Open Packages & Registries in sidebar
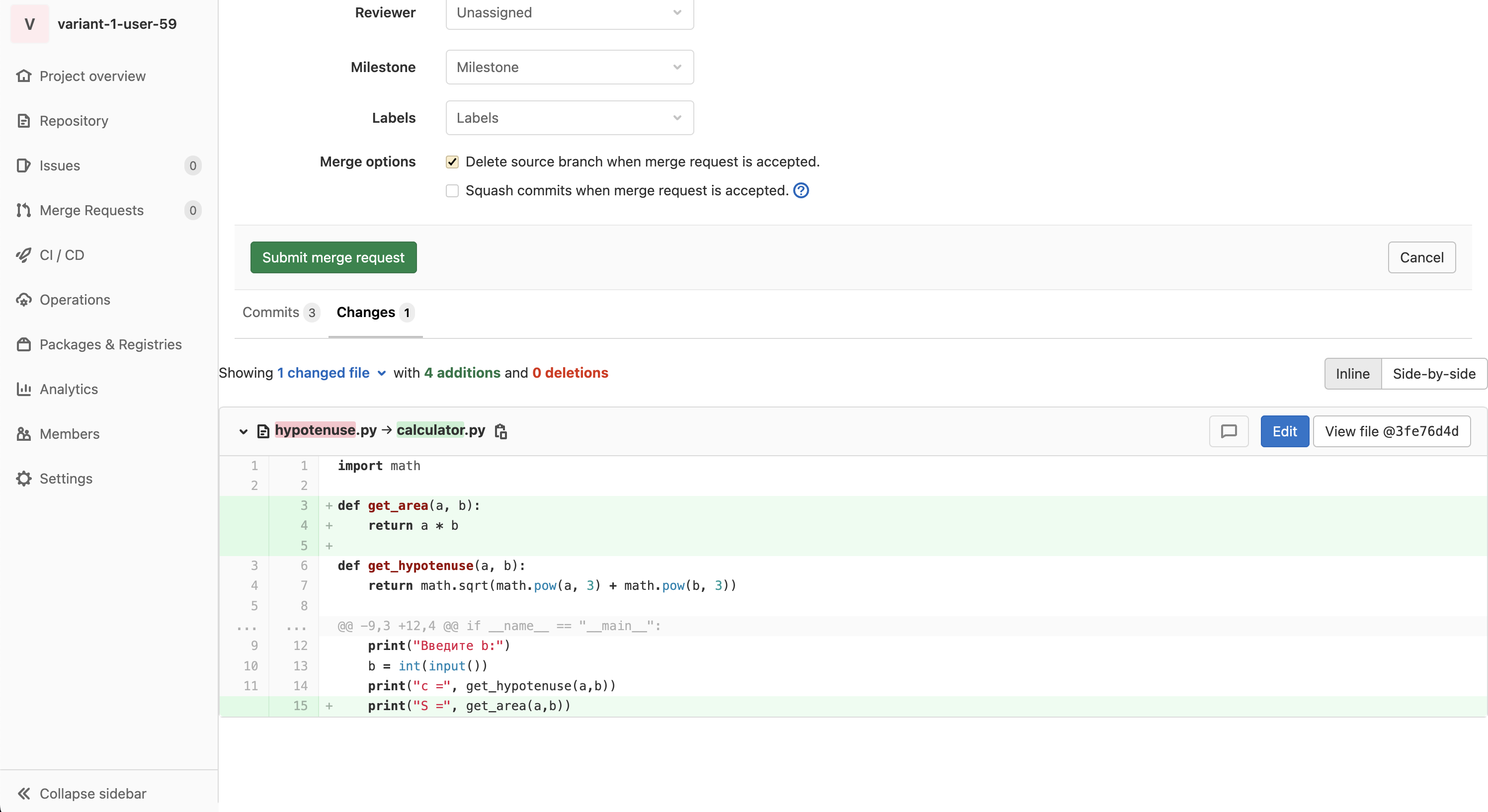Image resolution: width=1488 pixels, height=812 pixels. pos(110,344)
